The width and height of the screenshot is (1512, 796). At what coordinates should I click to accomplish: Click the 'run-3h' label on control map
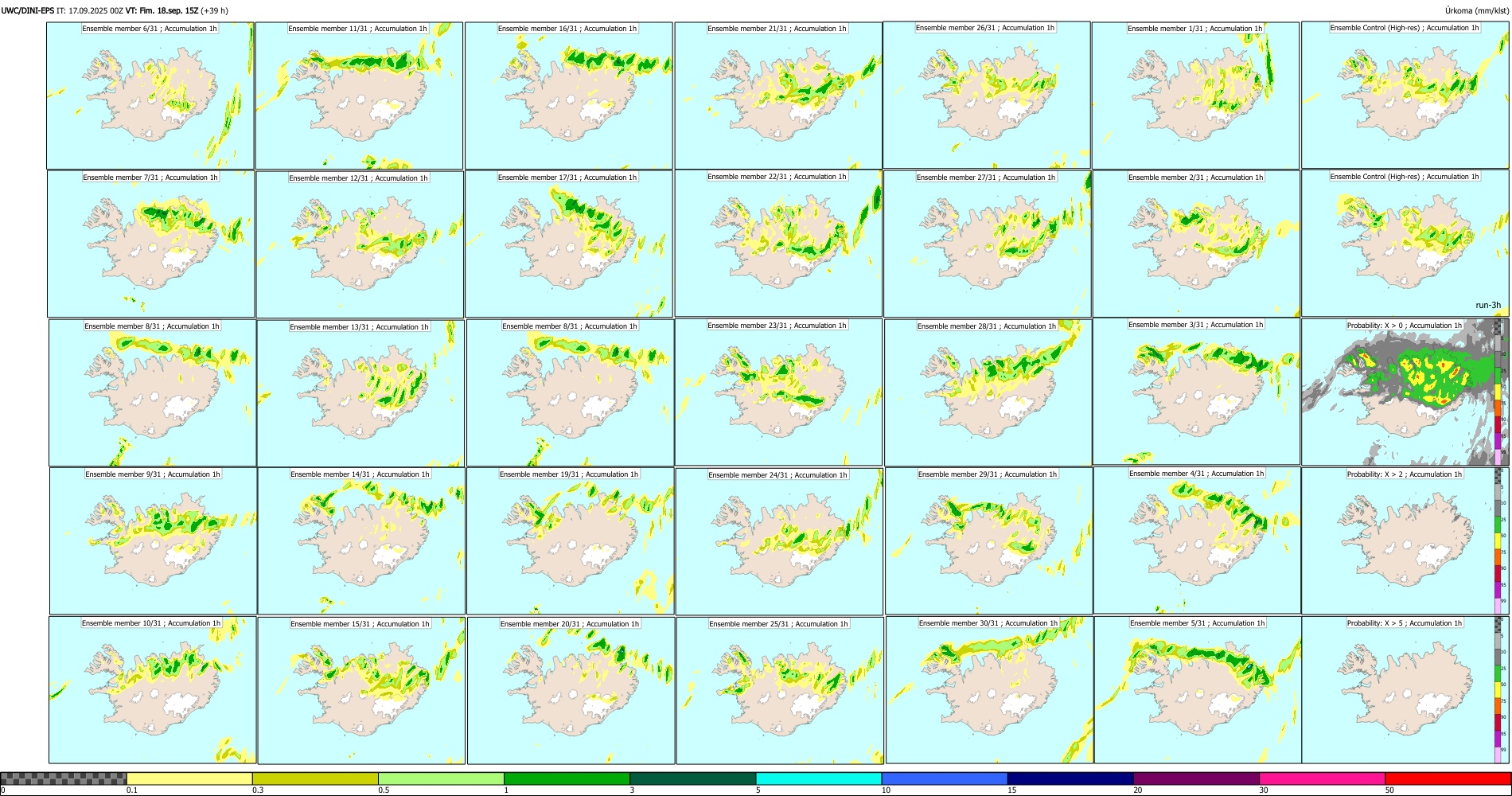pos(1488,305)
